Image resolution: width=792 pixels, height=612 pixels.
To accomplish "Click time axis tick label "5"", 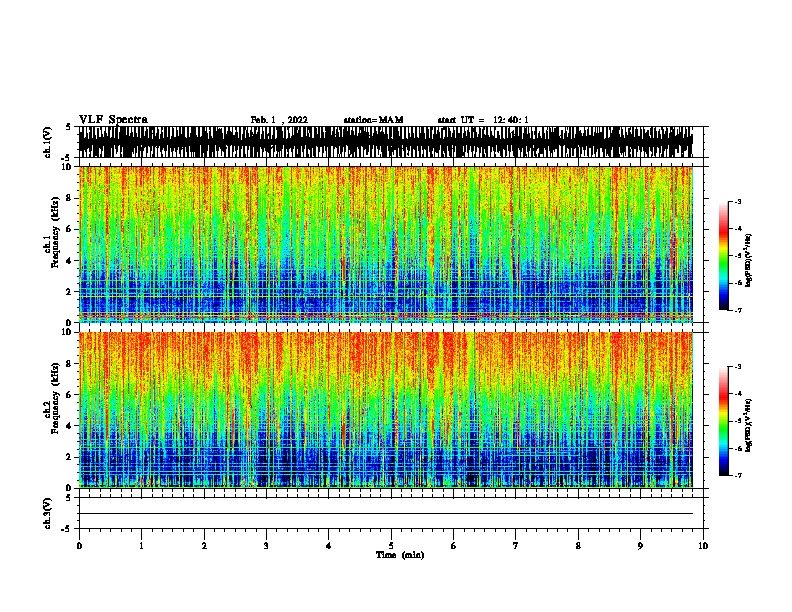I will [x=391, y=546].
